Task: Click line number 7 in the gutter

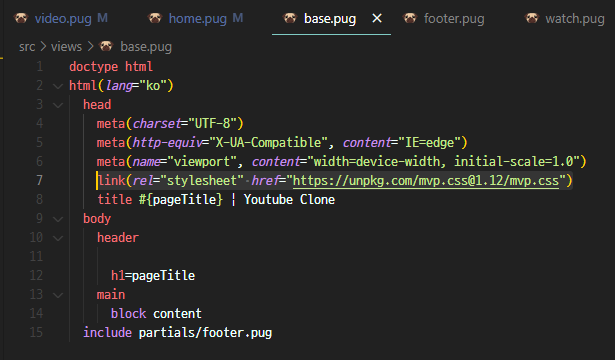Action: click(x=39, y=180)
